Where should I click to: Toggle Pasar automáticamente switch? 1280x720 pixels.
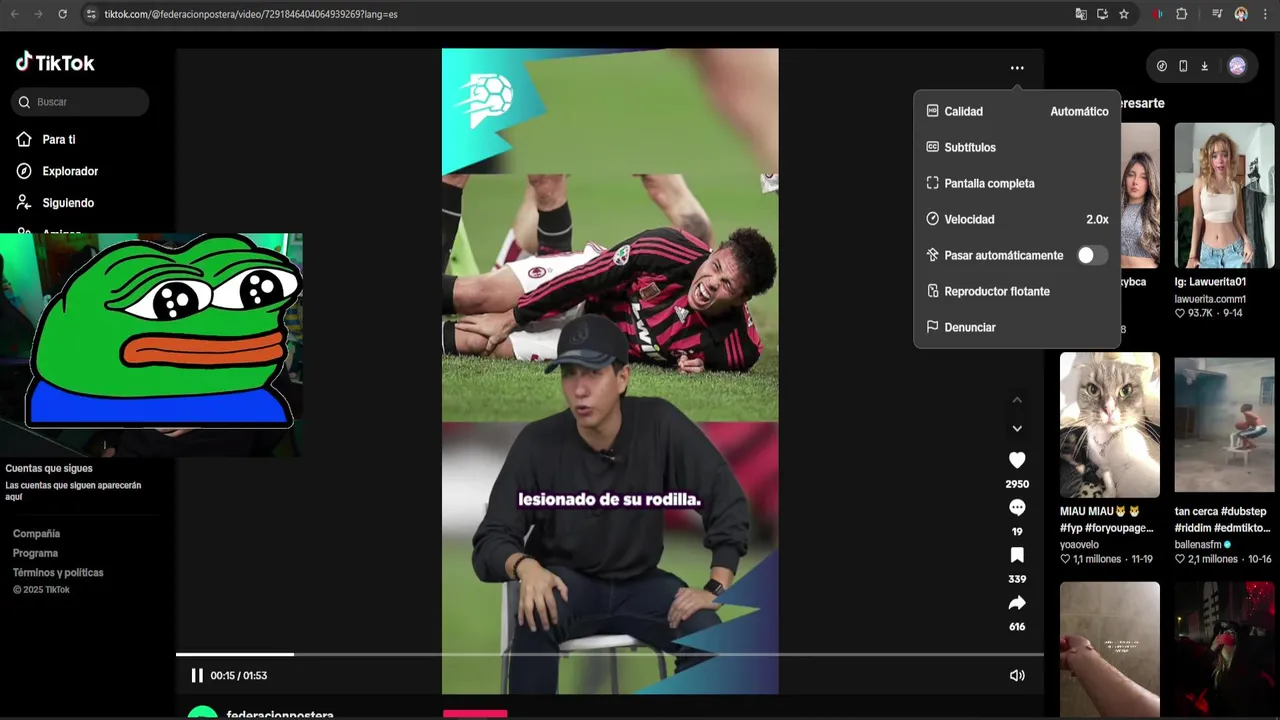(x=1091, y=255)
